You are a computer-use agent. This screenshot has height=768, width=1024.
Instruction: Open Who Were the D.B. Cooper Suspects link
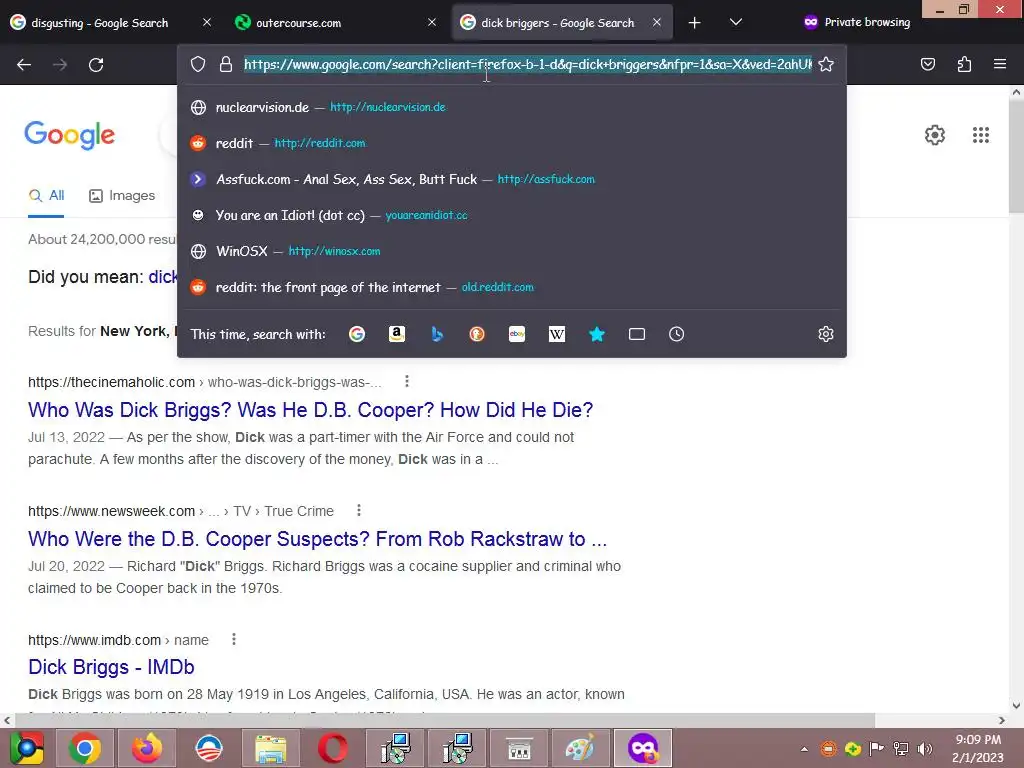point(317,539)
